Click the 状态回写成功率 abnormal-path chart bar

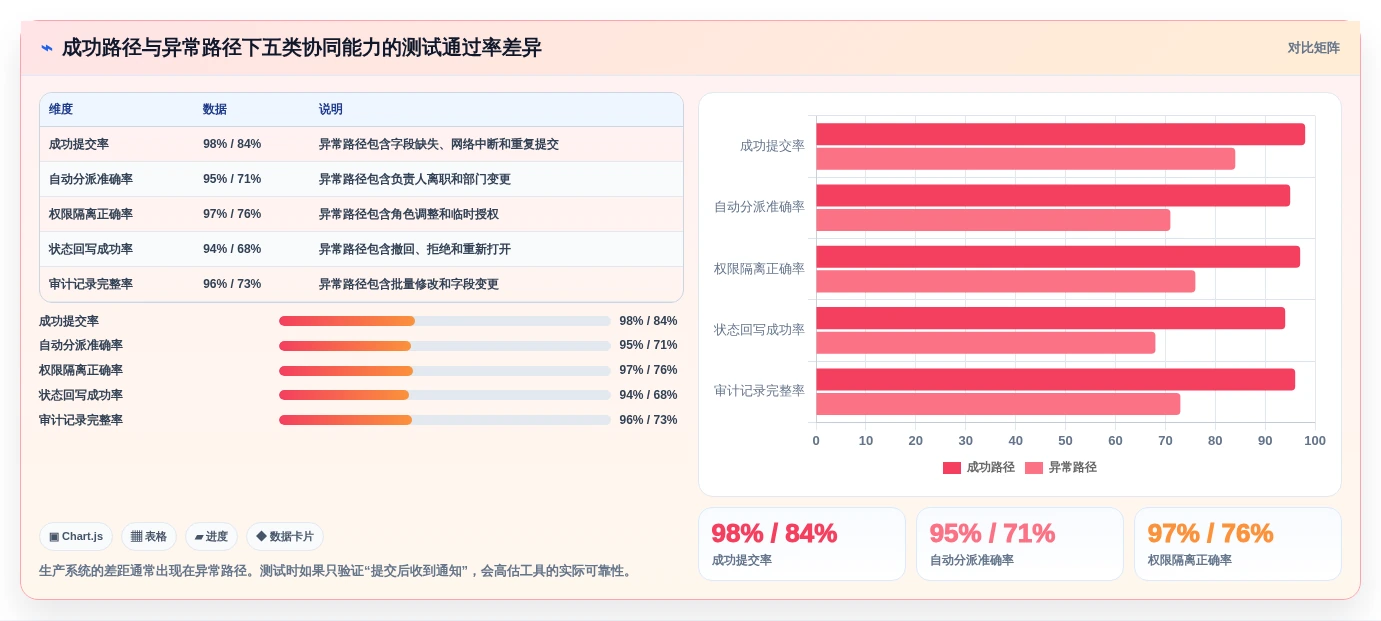click(x=985, y=343)
